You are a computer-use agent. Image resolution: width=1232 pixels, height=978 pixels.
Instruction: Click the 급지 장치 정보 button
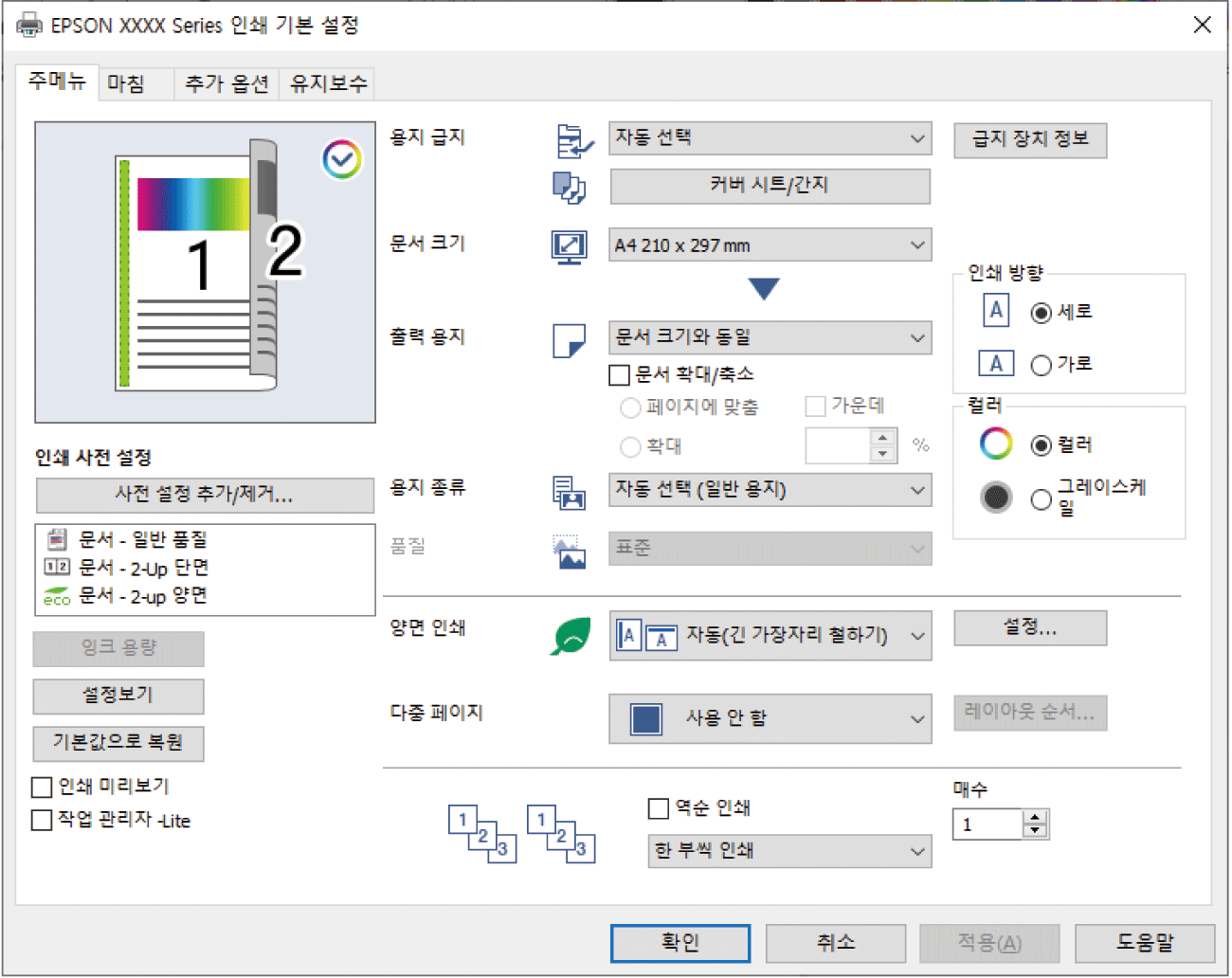[x=1029, y=139]
